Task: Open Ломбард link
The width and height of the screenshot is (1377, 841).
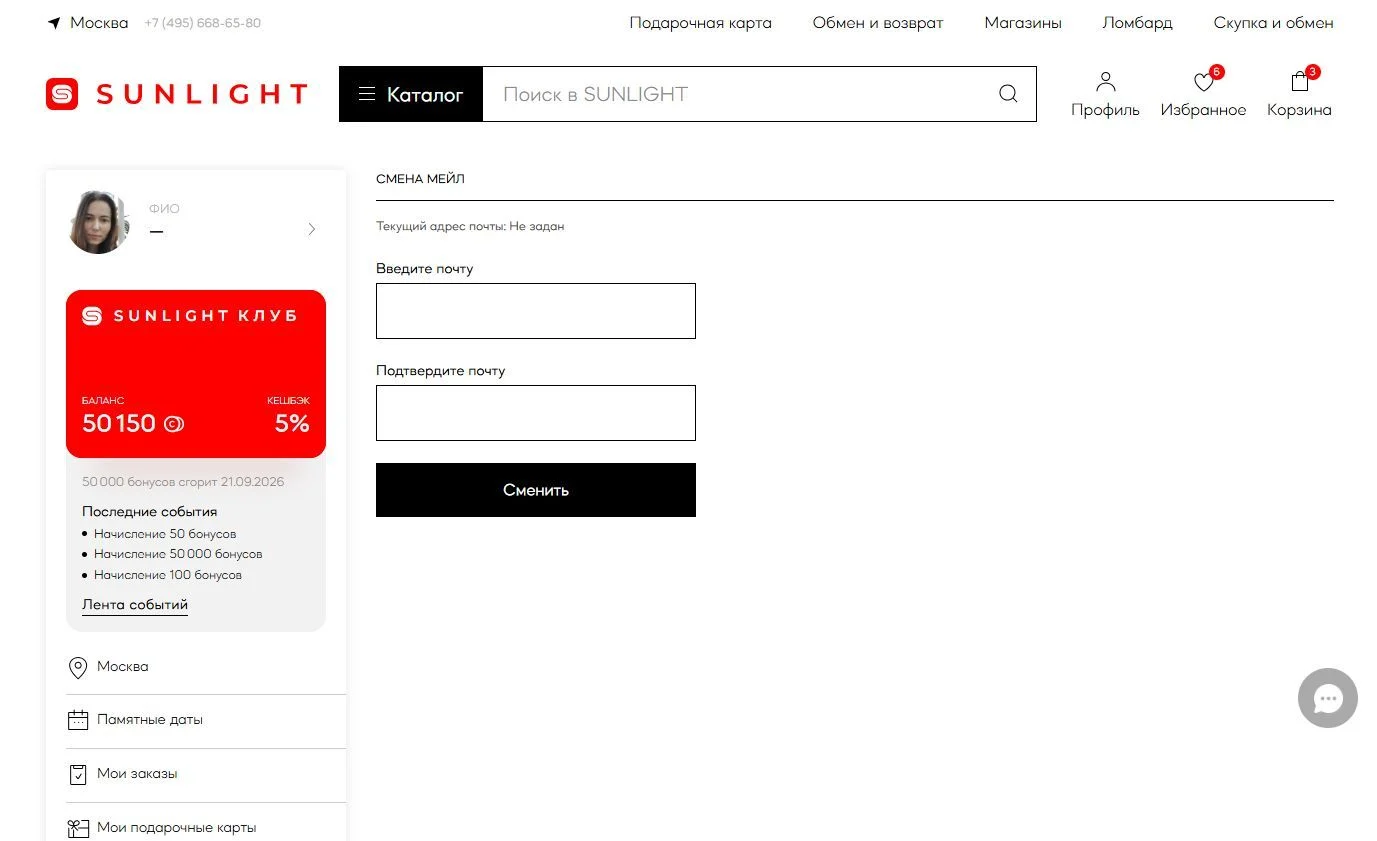Action: coord(1137,22)
